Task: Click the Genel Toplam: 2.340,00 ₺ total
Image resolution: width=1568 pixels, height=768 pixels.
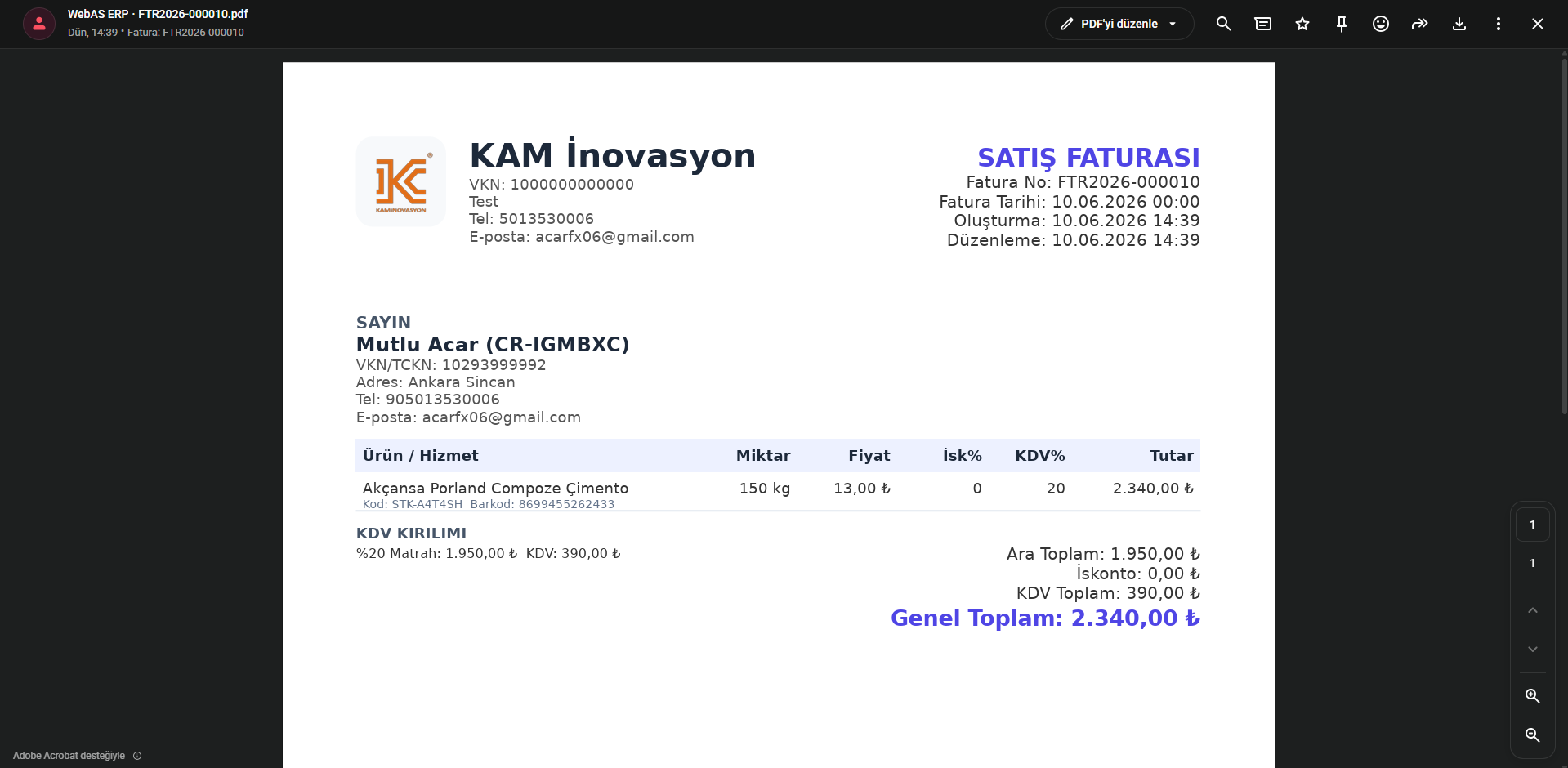Action: coord(1045,618)
